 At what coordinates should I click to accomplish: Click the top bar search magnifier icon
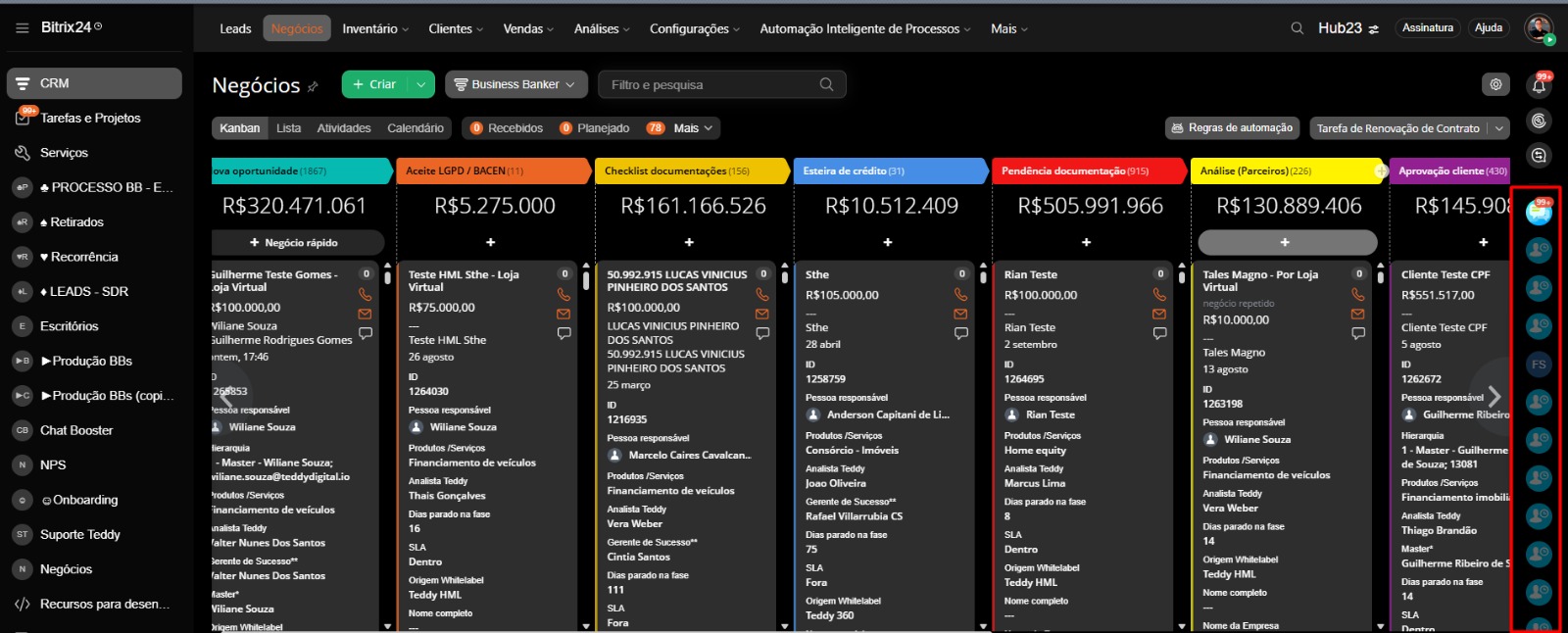(x=1297, y=28)
